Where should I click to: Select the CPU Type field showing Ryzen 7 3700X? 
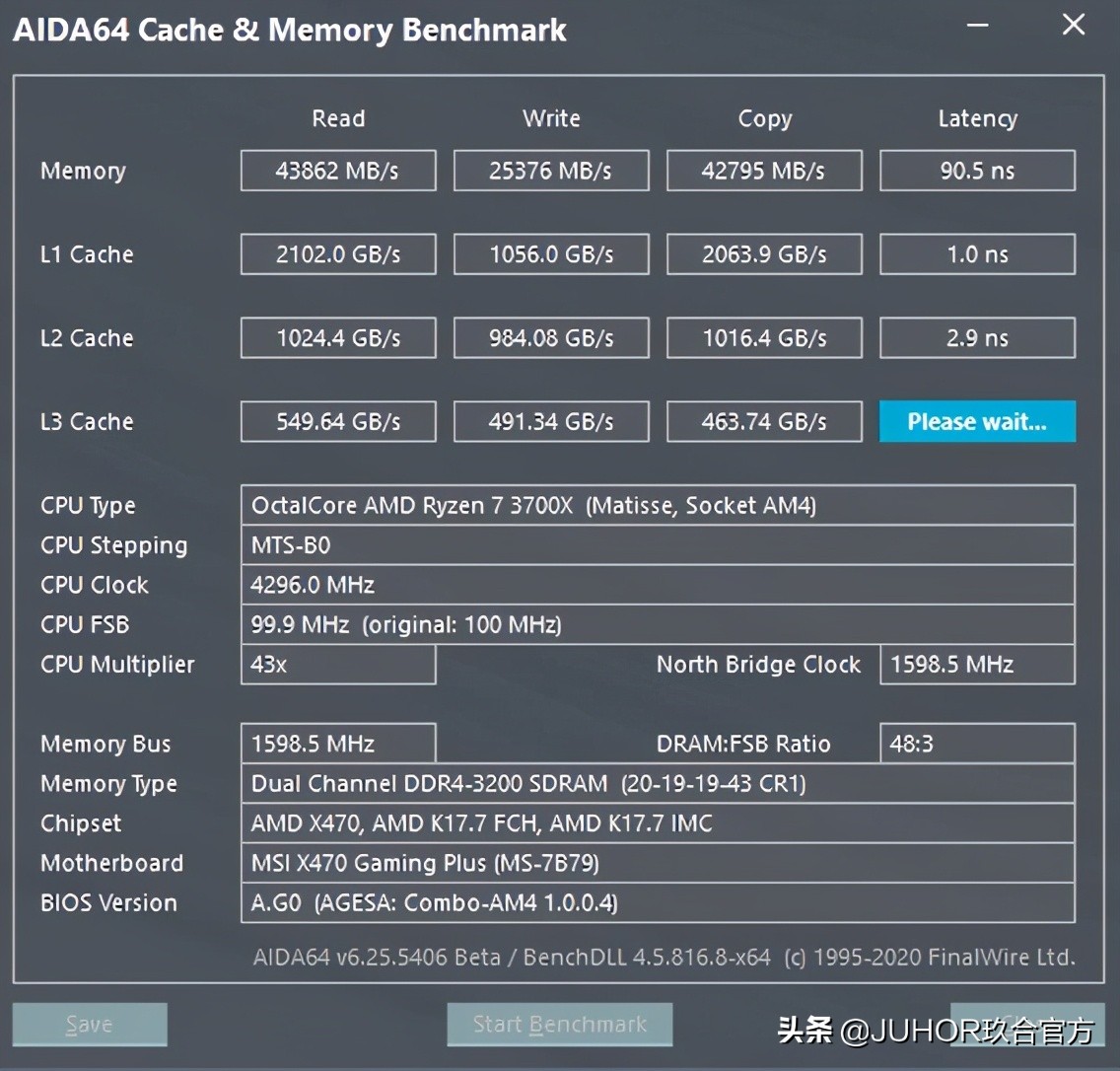coord(659,505)
